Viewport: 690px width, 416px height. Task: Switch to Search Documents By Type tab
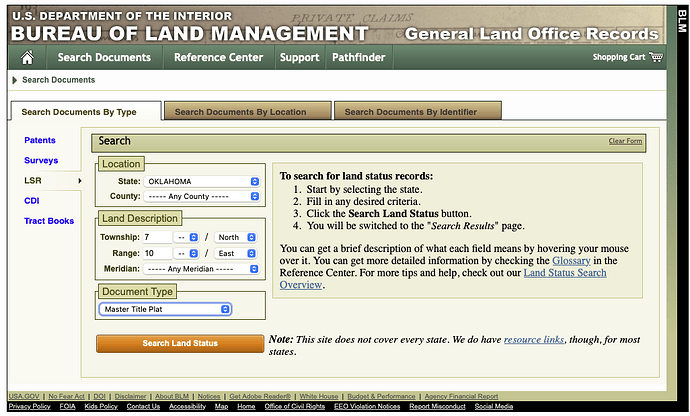85,112
